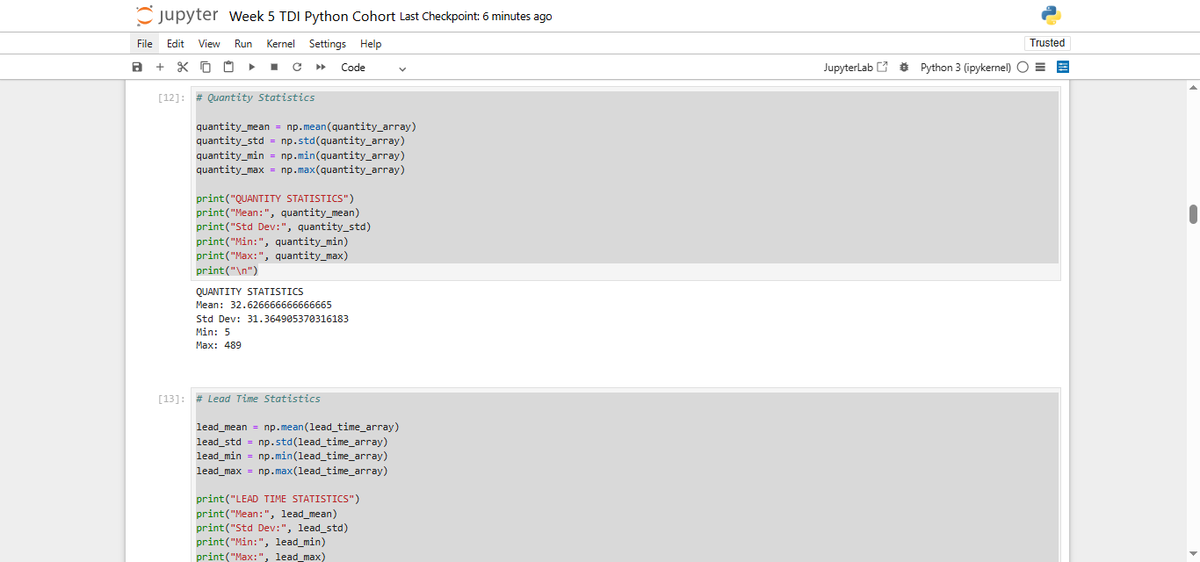The height and width of the screenshot is (562, 1200).
Task: Click the quantity_min assignment line
Action: click(x=300, y=156)
